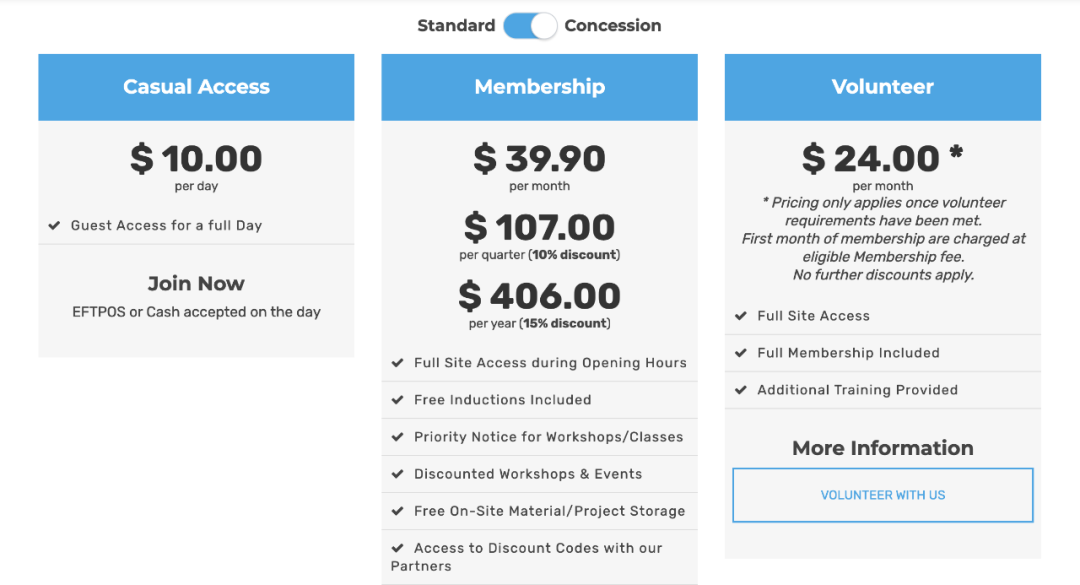Select the Concession pricing label
Screen dimensions: 1080x585
coord(612,25)
